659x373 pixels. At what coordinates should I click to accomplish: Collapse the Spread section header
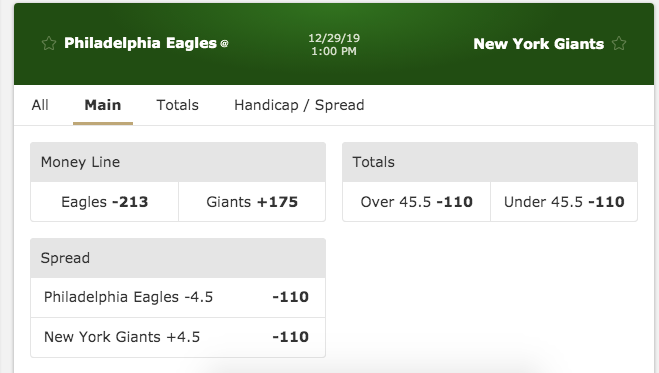click(178, 258)
